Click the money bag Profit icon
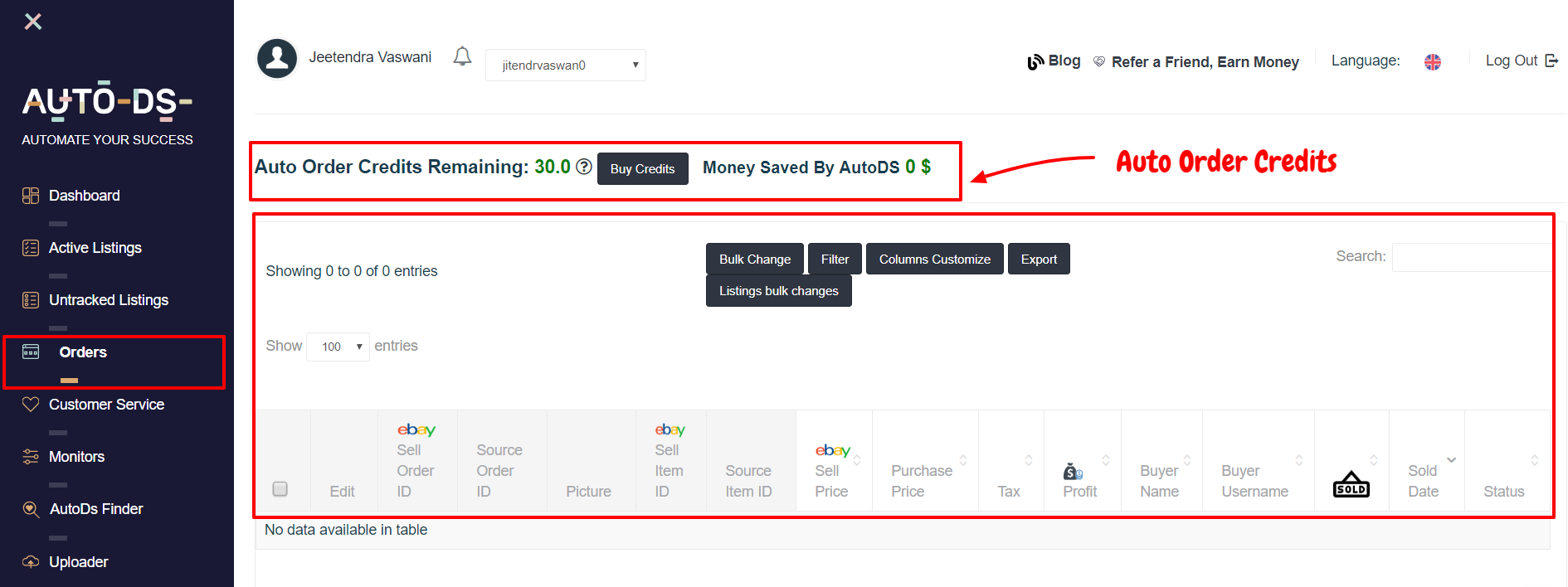 pyautogui.click(x=1073, y=472)
